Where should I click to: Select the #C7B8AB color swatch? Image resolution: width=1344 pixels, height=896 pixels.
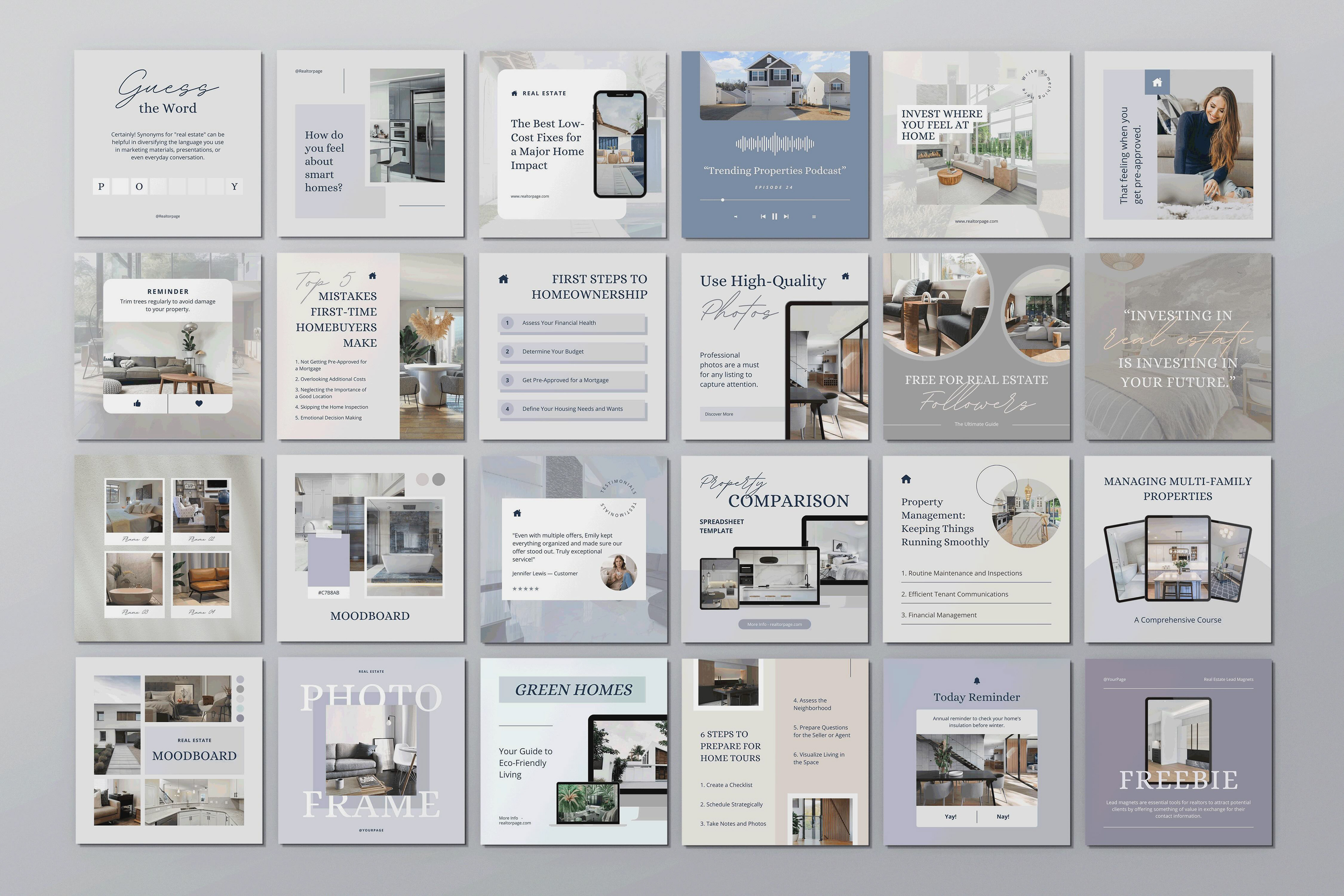[x=328, y=563]
